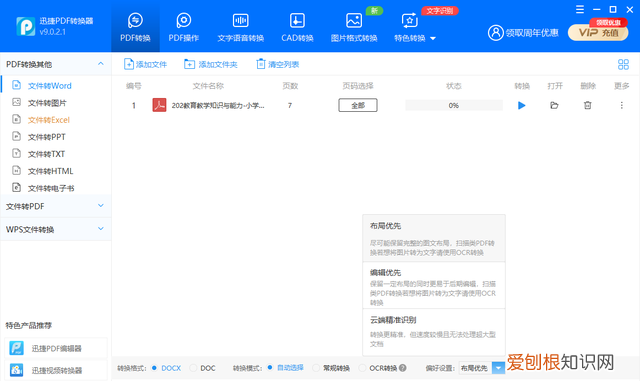Click 特色产品推荐 section label

29,325
